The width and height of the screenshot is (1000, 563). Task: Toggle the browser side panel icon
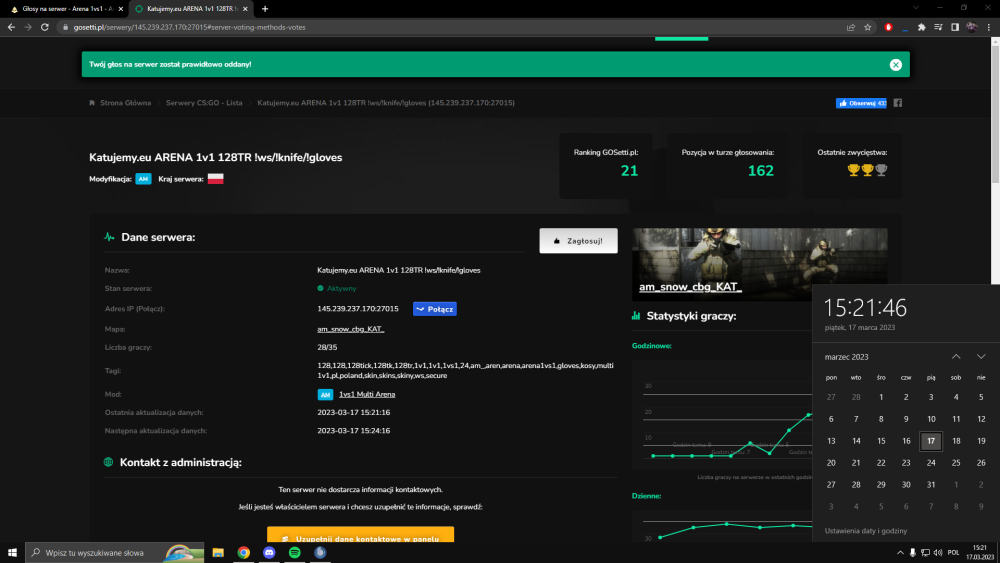955,27
